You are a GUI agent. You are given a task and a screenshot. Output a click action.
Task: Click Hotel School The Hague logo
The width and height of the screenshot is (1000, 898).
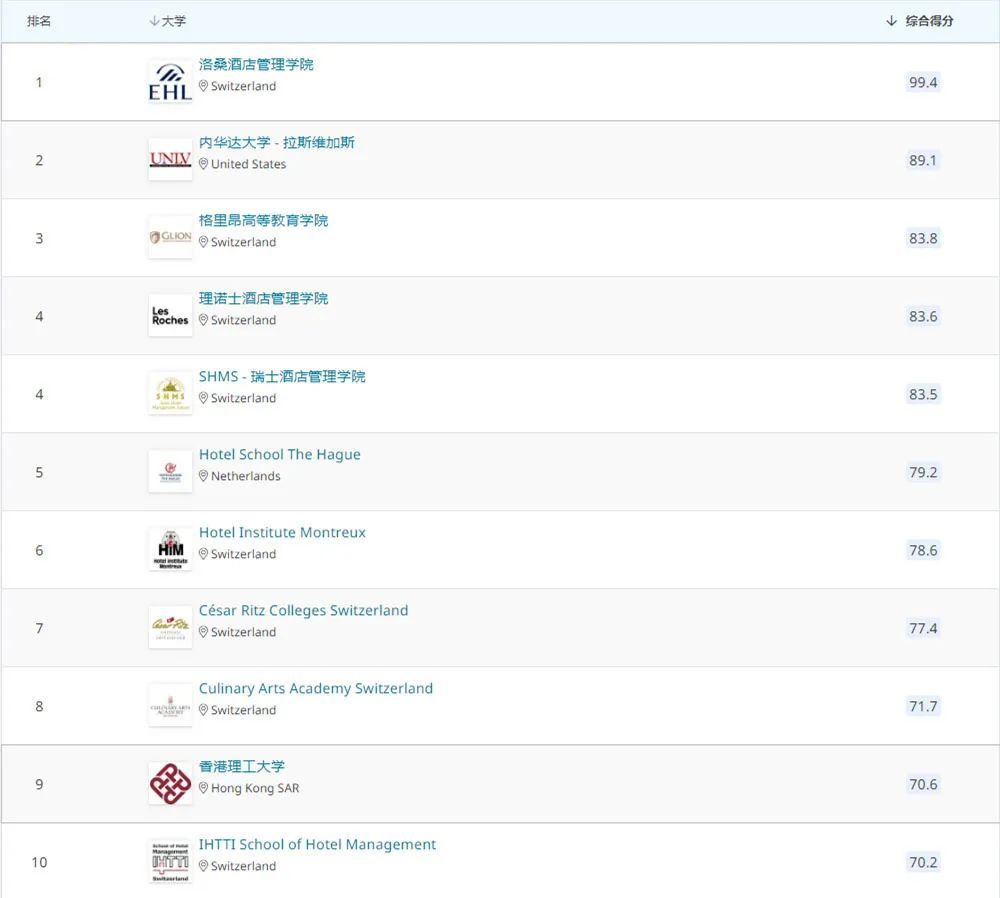[170, 472]
